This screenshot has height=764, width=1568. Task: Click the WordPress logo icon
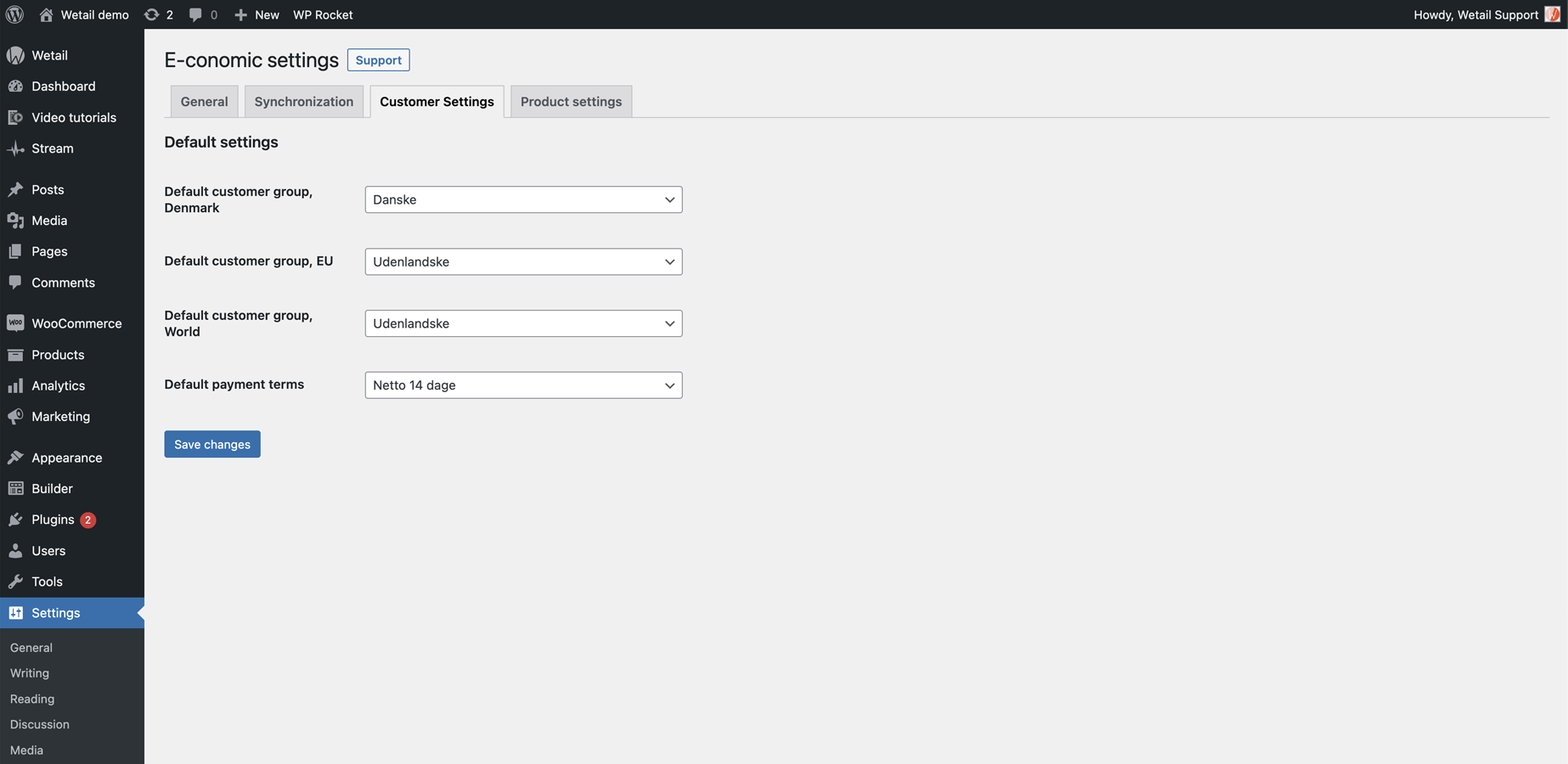(x=14, y=14)
